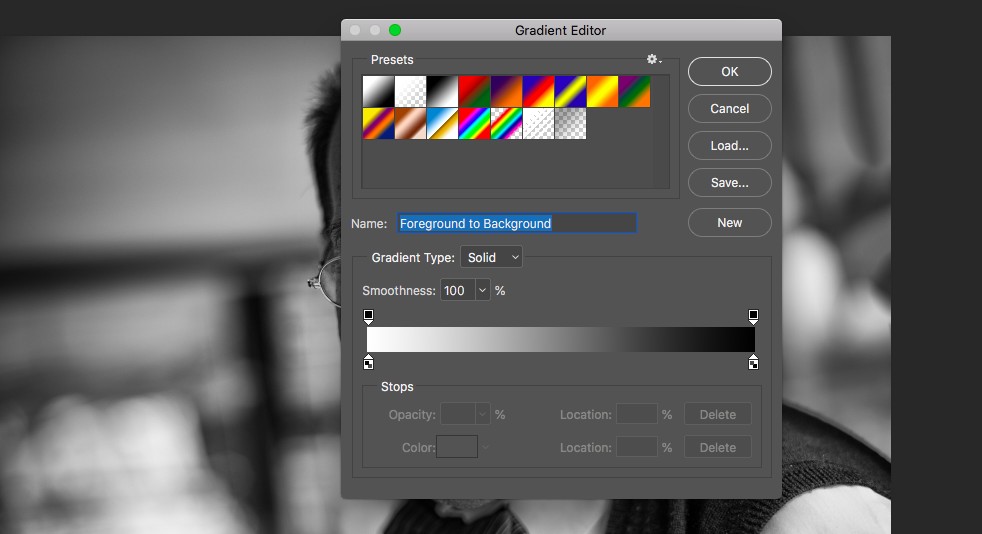Click the Location field next to Color
Screen dimensions: 982x534
pyautogui.click(x=637, y=448)
